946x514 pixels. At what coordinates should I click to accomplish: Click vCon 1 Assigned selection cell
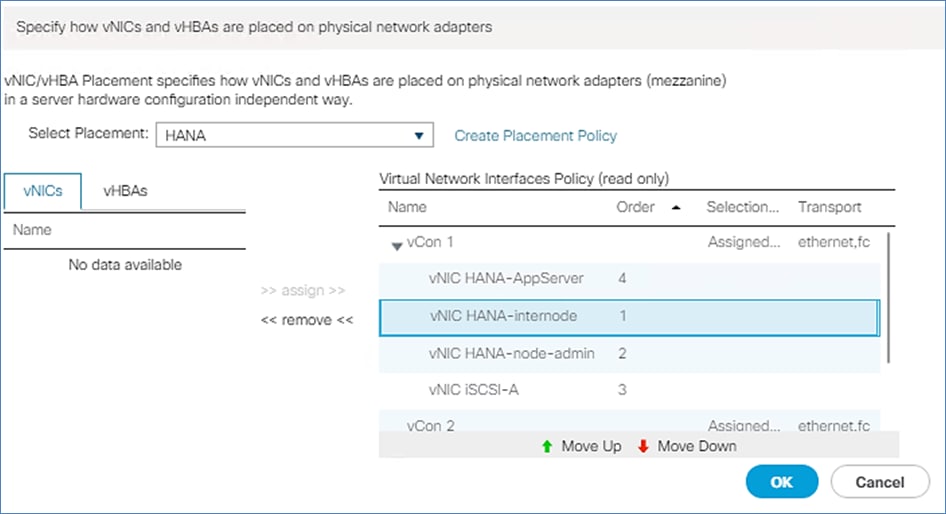[744, 243]
